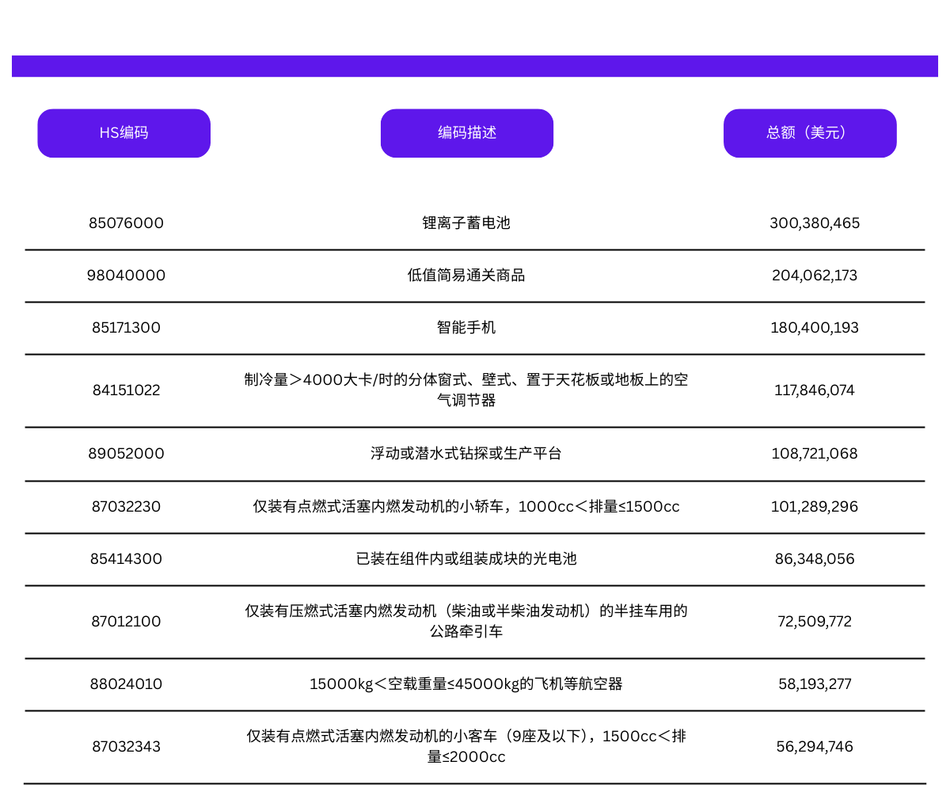This screenshot has width=950, height=792.
Task: Click the 半挂车用的公路牵引车 description
Action: click(467, 621)
